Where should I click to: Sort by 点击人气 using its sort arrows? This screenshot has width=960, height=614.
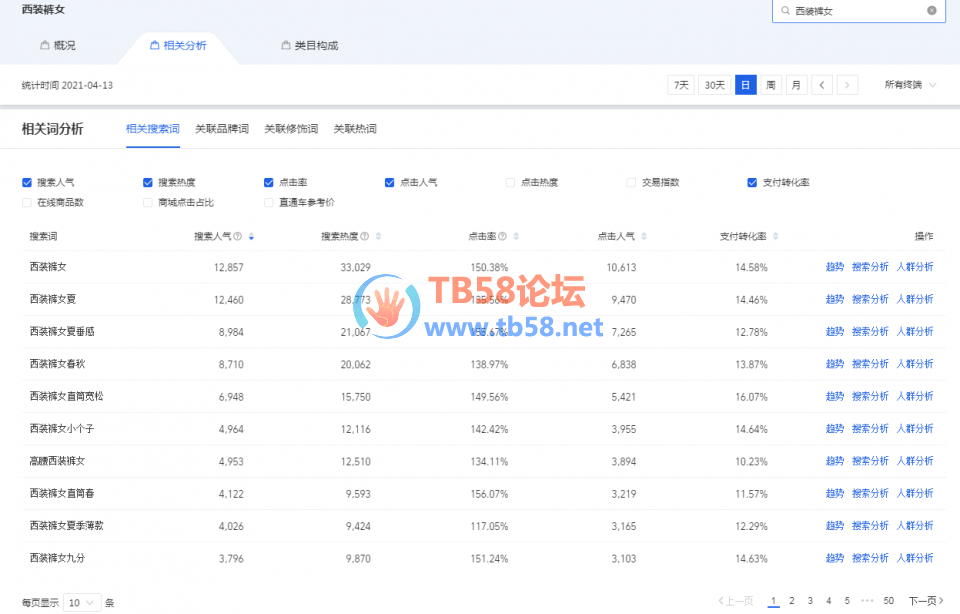(644, 236)
